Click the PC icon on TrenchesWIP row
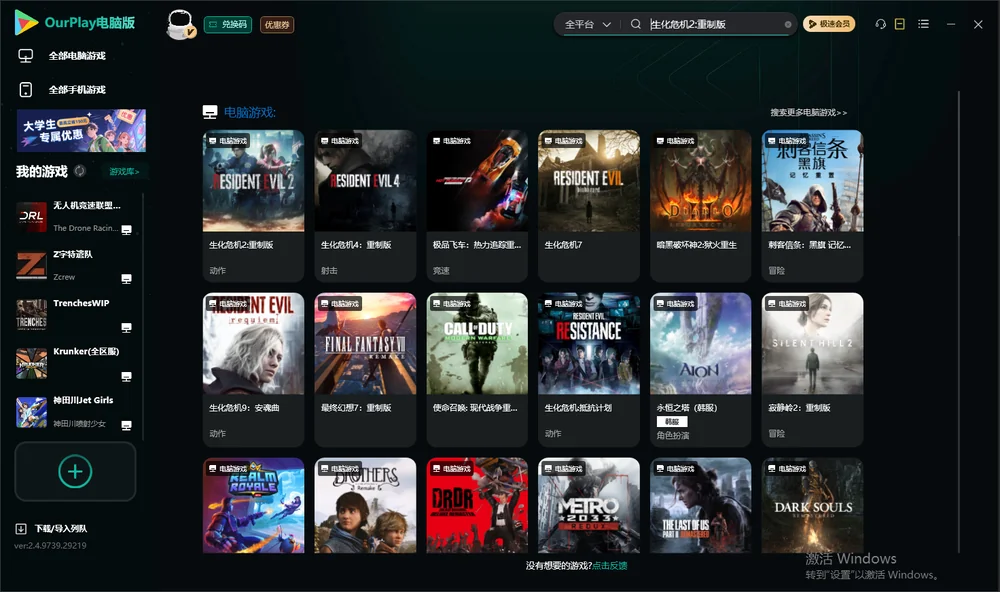 (x=126, y=327)
